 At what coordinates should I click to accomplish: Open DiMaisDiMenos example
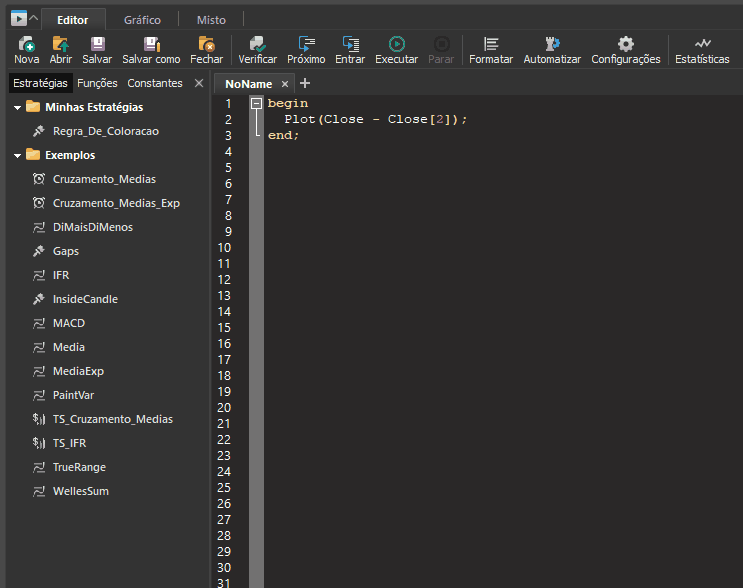tap(92, 227)
